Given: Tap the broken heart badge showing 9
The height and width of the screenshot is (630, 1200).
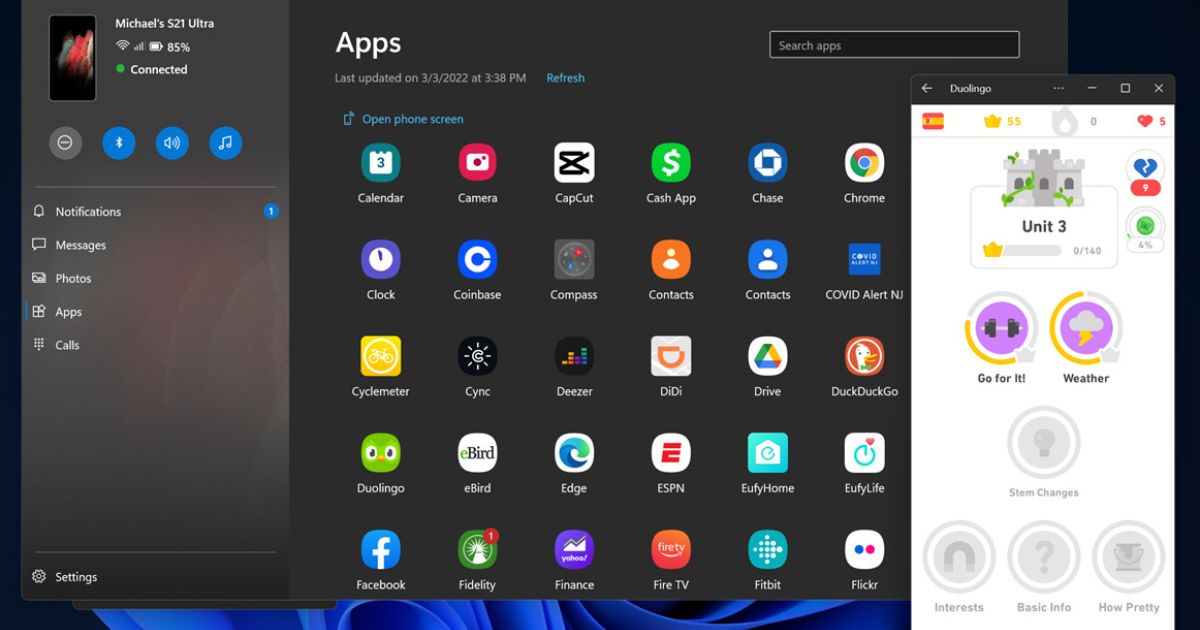Looking at the screenshot, I should pos(1145,173).
